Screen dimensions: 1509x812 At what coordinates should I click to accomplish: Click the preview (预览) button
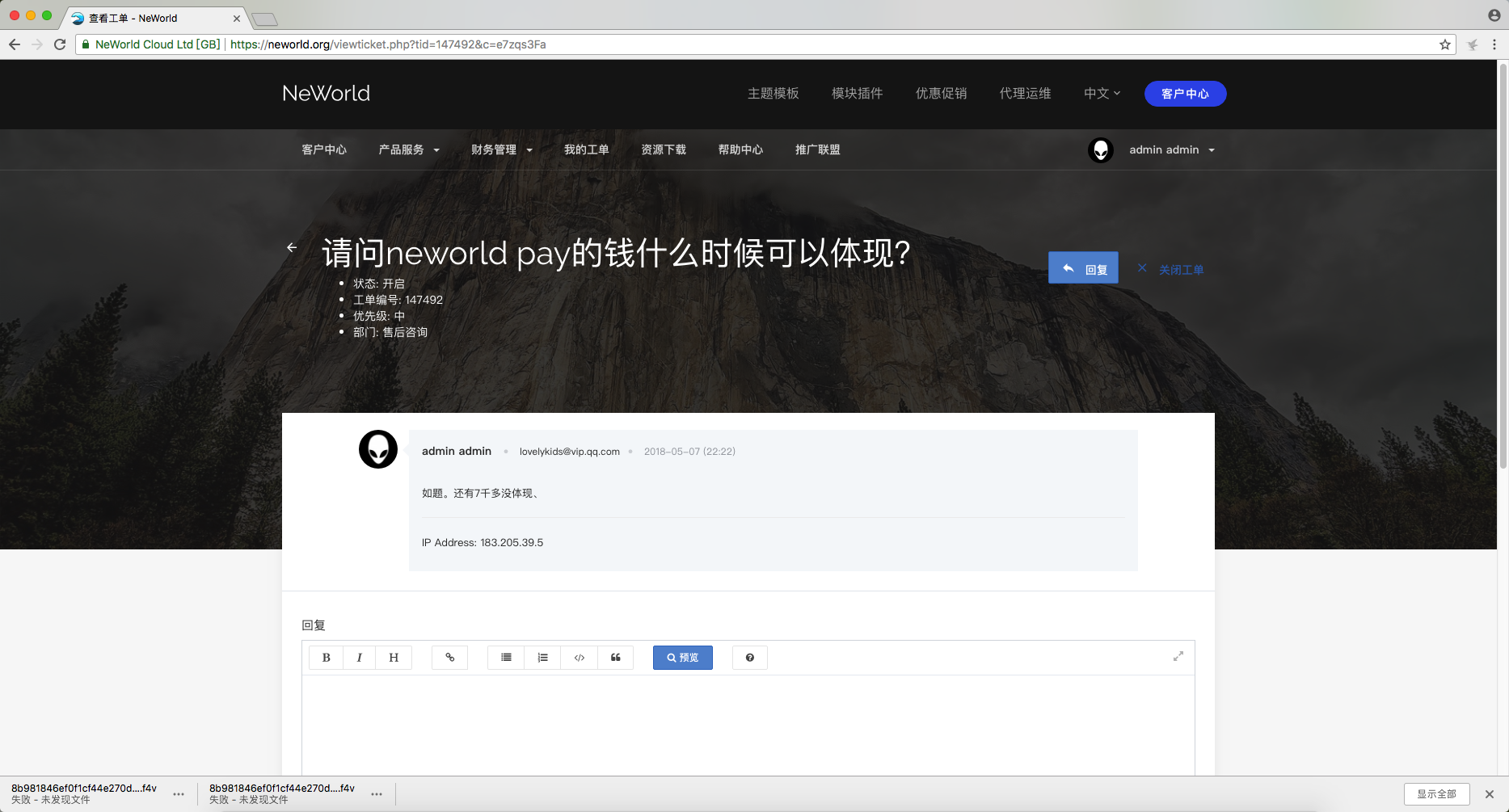coord(683,658)
